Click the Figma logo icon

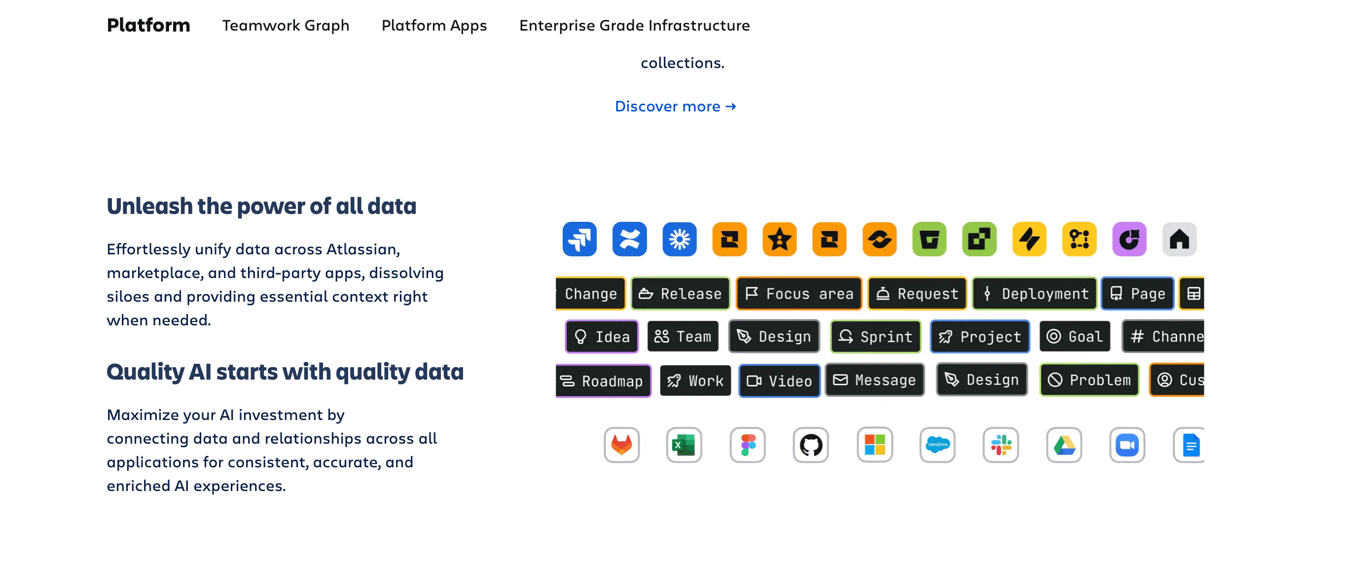(x=748, y=445)
